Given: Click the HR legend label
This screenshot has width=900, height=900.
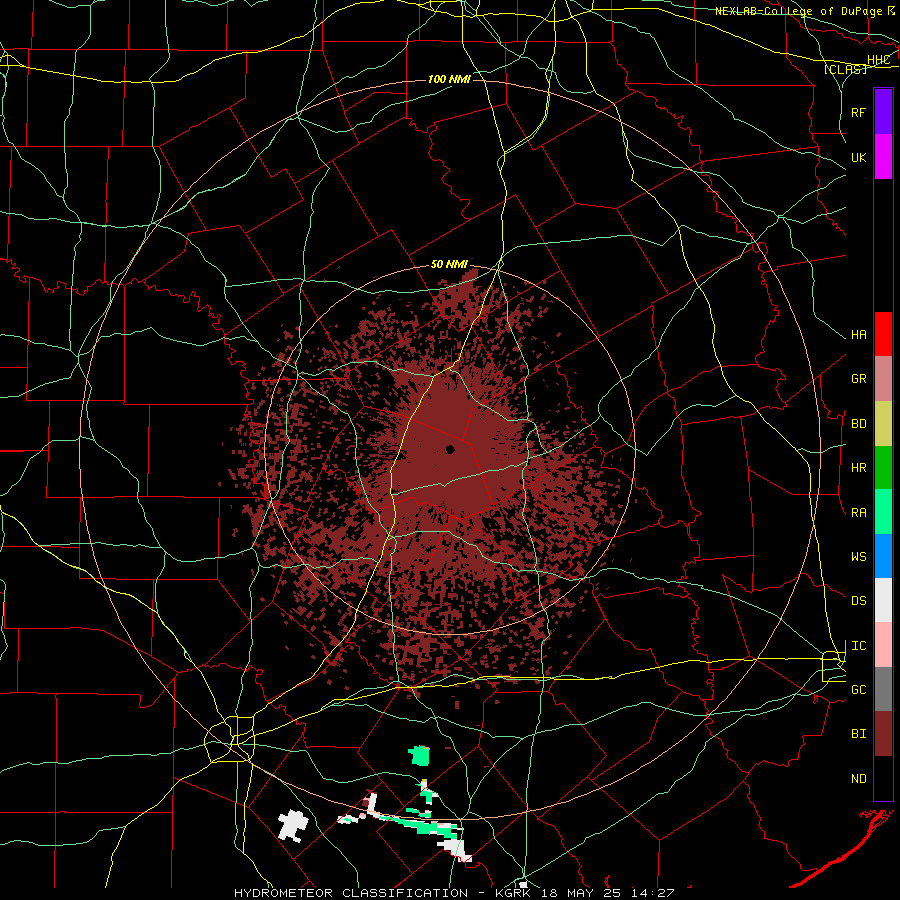Looking at the screenshot, I should 858,468.
